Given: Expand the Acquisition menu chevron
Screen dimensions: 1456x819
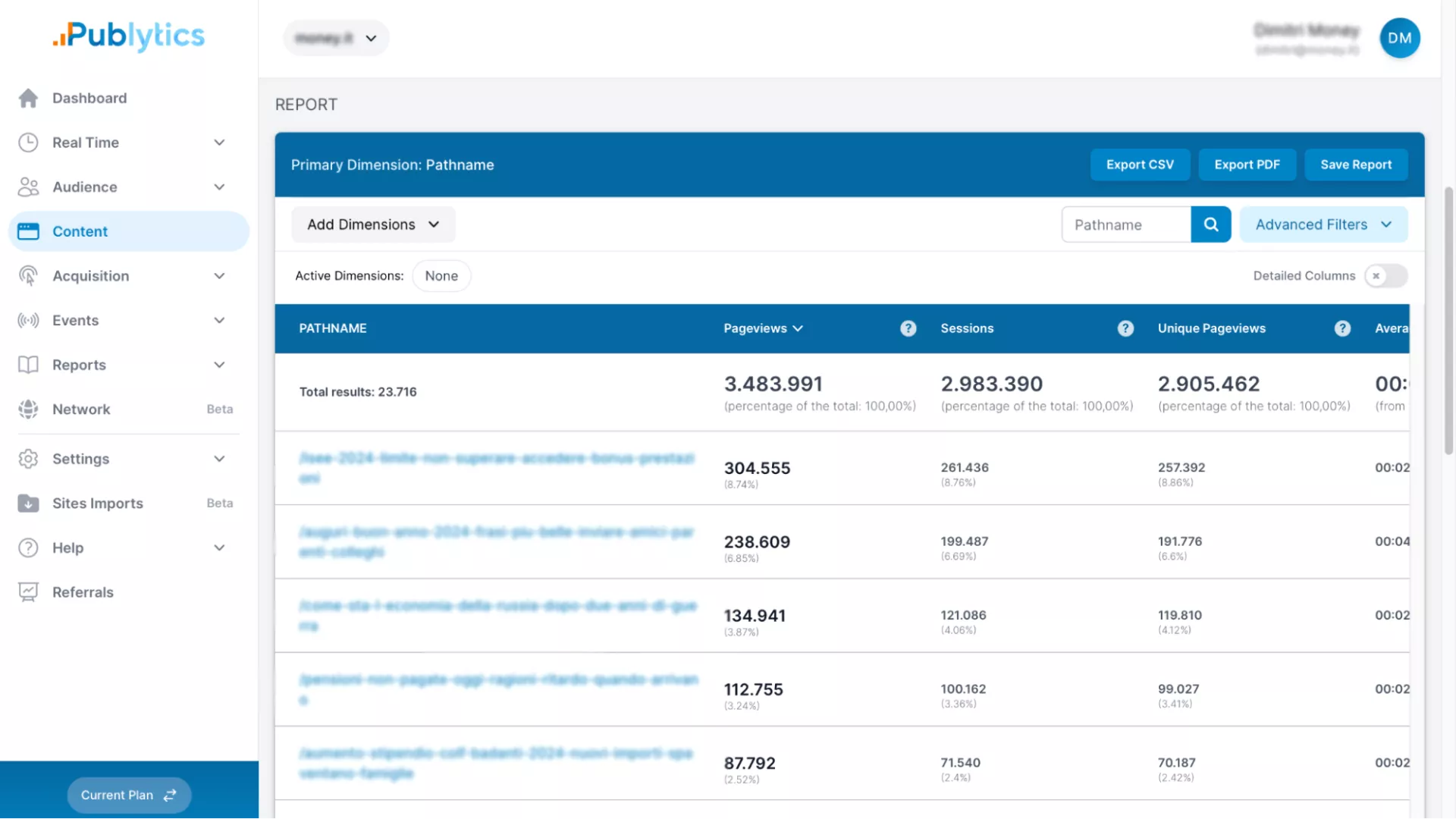Looking at the screenshot, I should coord(219,276).
